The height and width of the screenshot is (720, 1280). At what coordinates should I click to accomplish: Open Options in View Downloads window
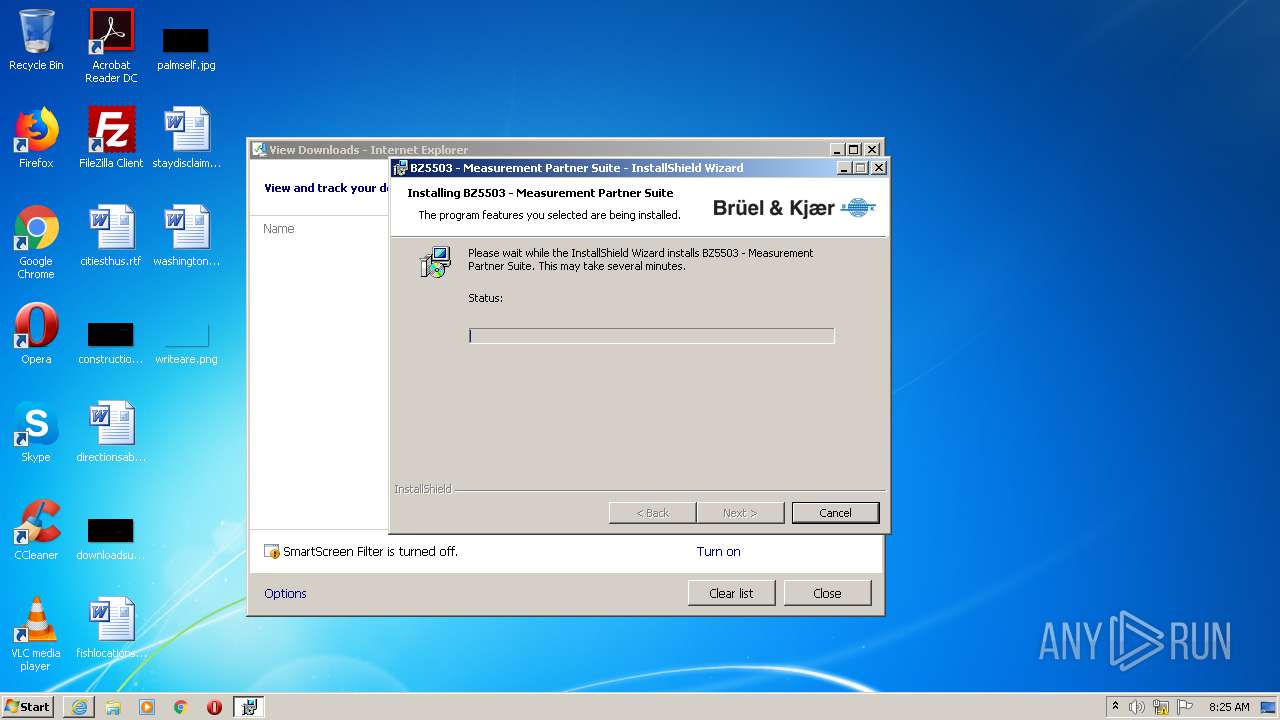[x=285, y=593]
